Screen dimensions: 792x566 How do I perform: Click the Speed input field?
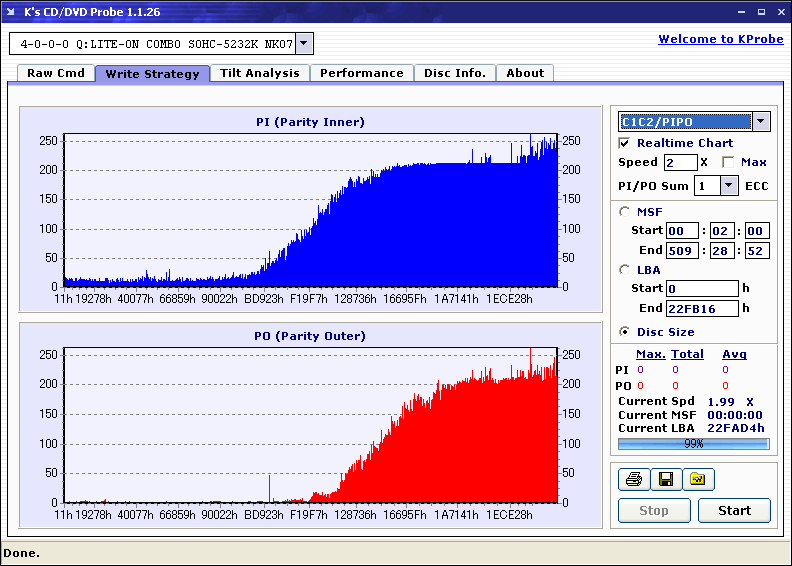pyautogui.click(x=680, y=163)
